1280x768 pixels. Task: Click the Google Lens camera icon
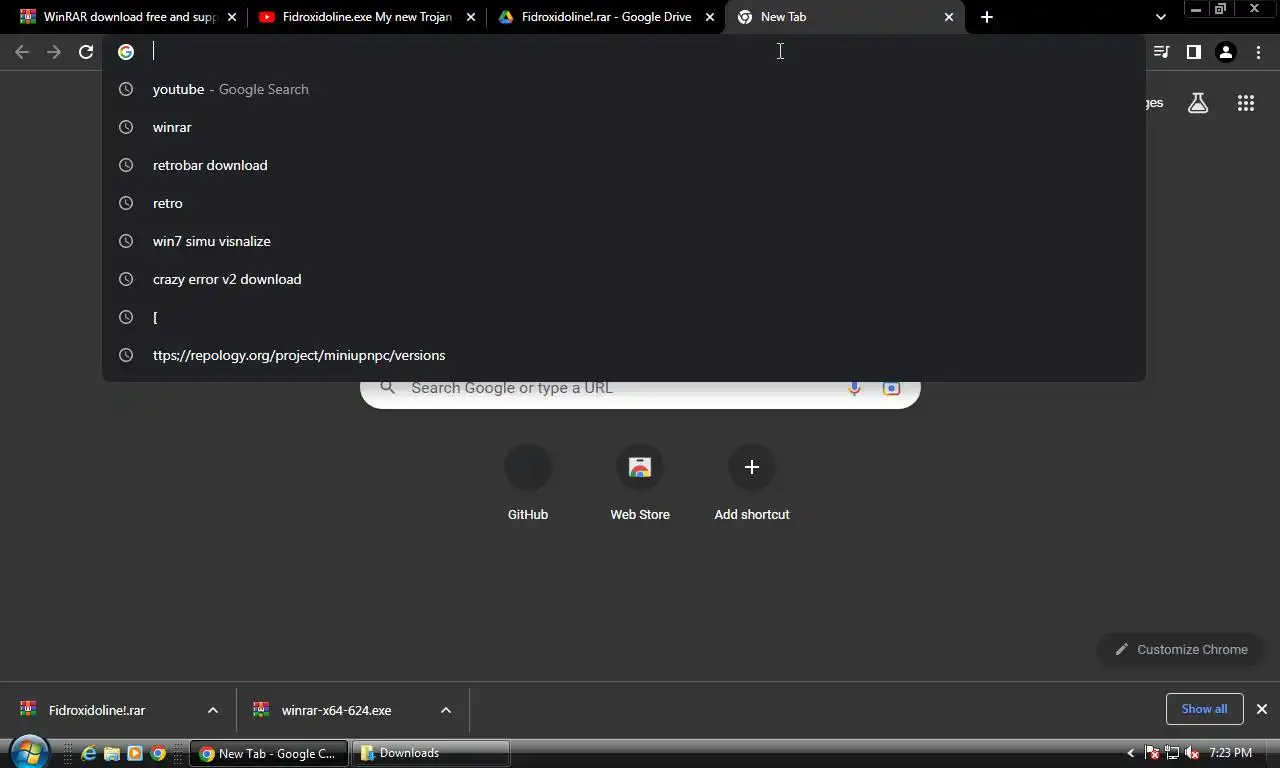pyautogui.click(x=891, y=388)
